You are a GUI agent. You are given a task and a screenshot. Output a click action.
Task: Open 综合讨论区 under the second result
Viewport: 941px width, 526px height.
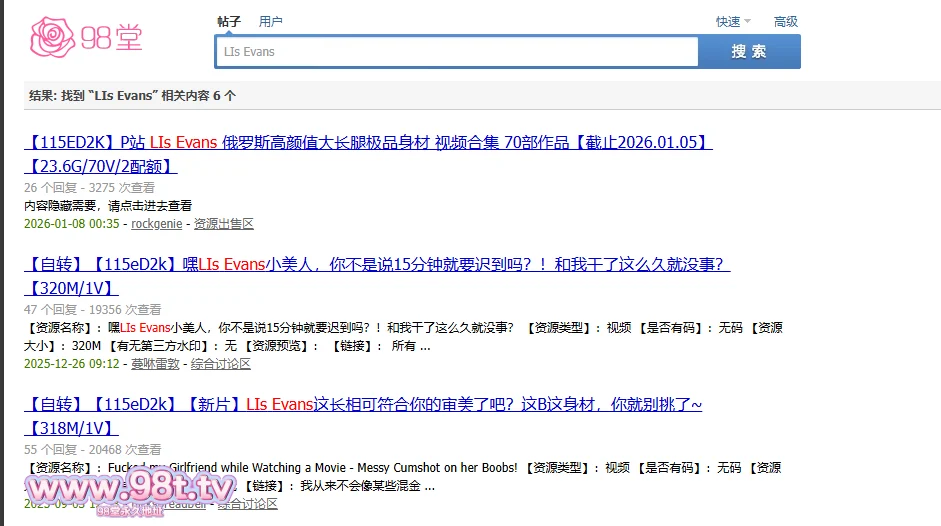pos(220,364)
